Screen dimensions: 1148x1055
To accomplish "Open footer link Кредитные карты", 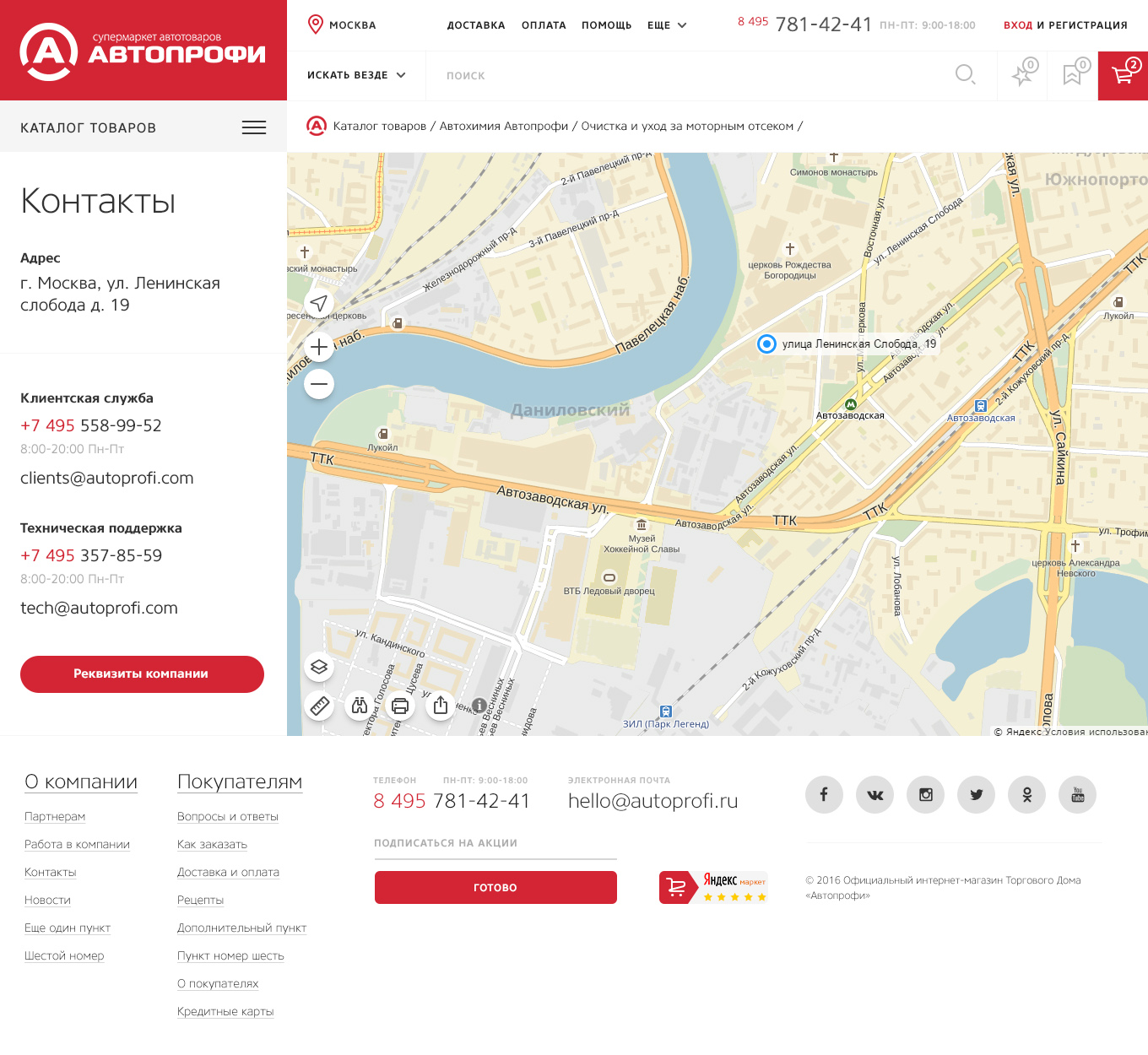I will click(x=225, y=1011).
